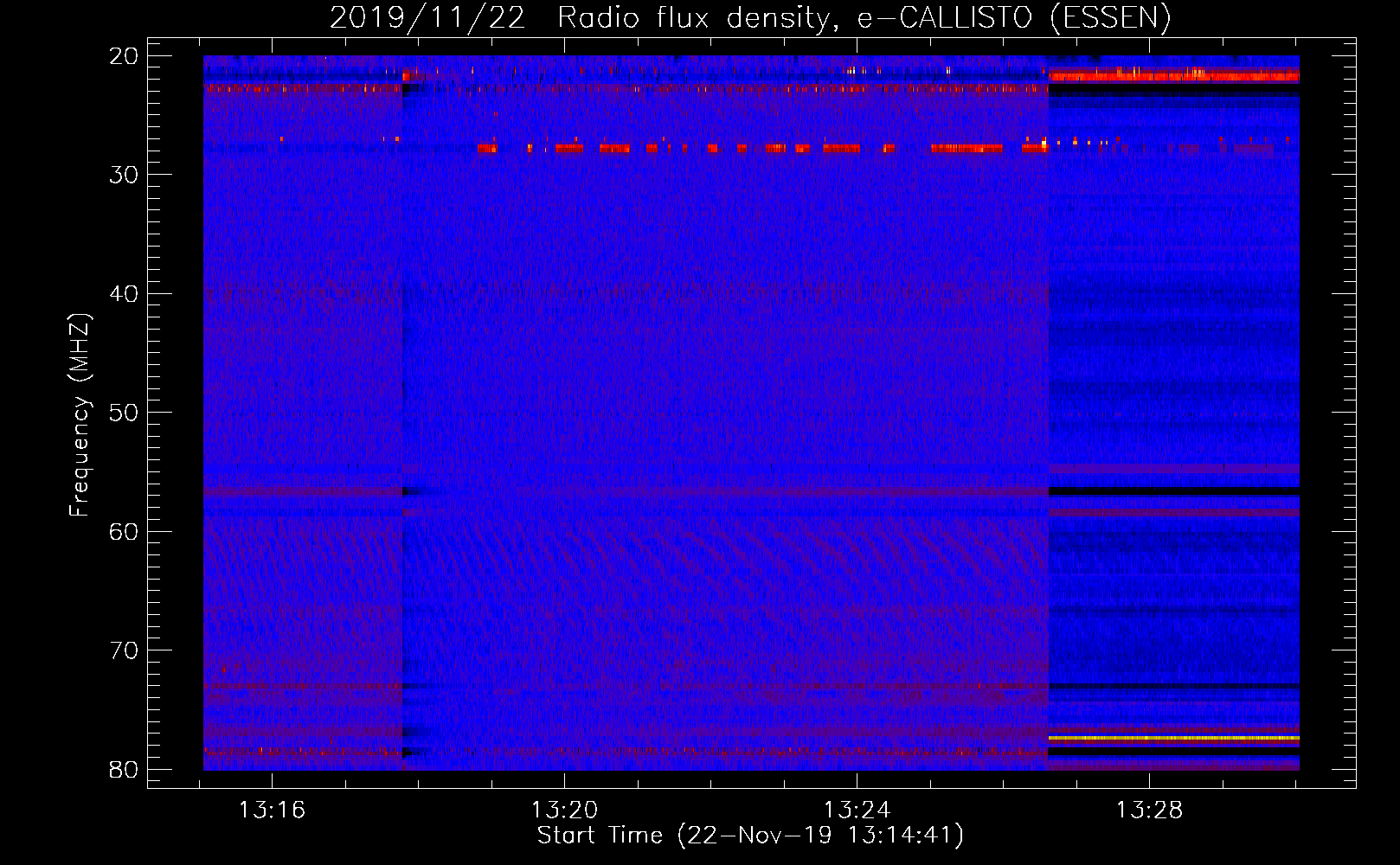1400x865 pixels.
Task: Click the 13:20 time tick label
Action: pos(564,811)
